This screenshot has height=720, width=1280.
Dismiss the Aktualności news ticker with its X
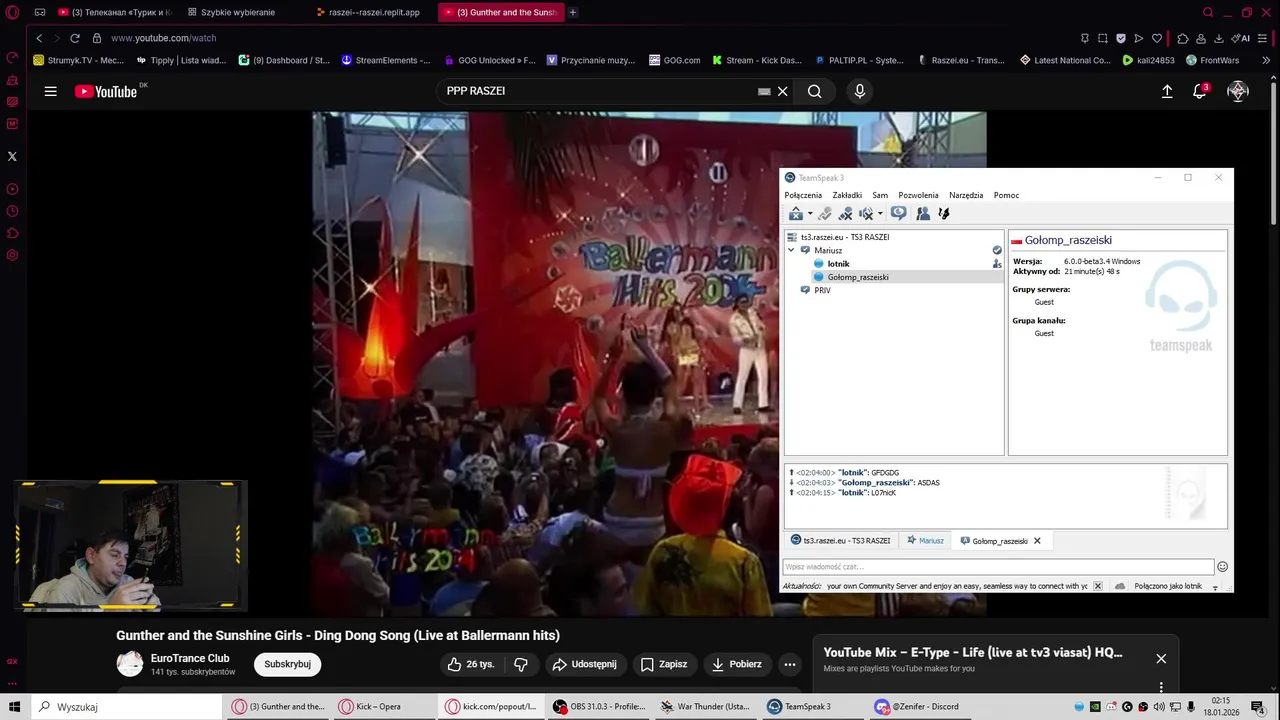1097,586
